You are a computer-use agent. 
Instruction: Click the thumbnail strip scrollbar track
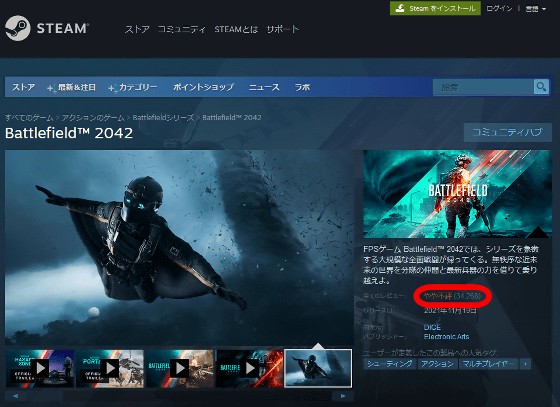coord(179,396)
